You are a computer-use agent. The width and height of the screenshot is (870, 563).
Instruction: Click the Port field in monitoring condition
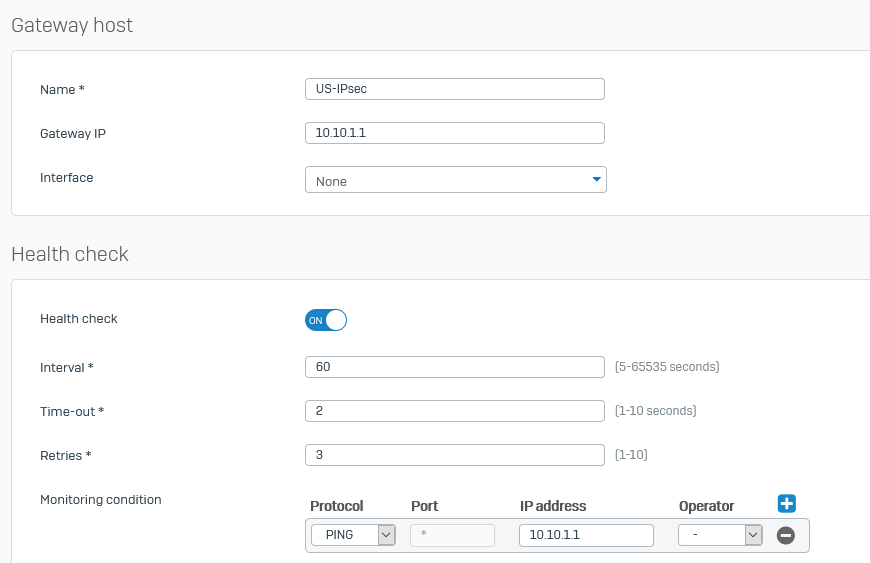pos(452,535)
